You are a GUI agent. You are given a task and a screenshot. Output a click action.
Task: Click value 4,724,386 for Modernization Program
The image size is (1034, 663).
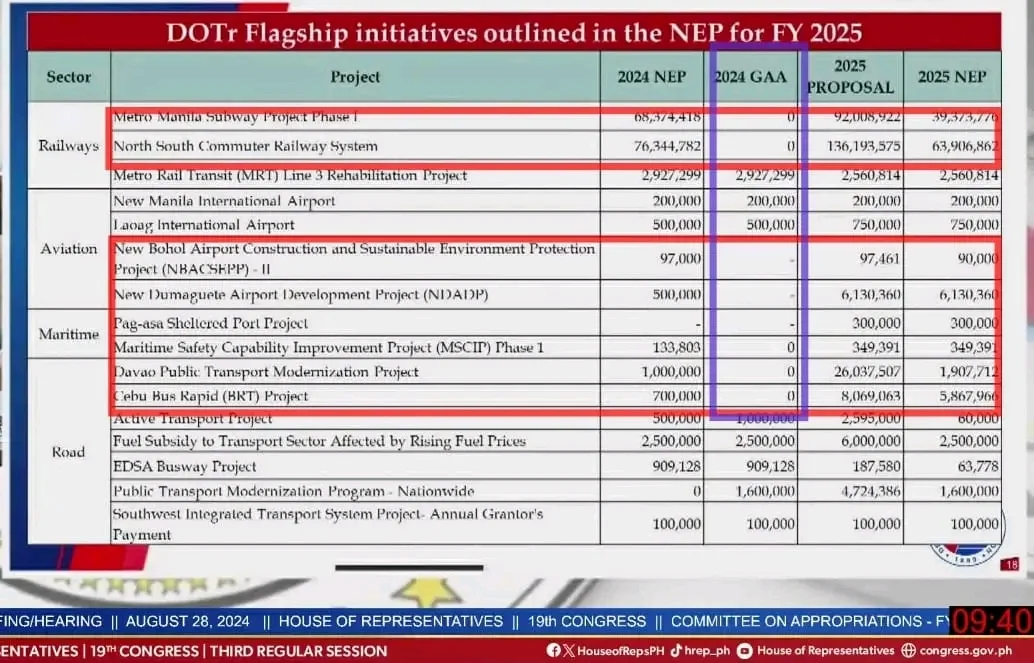click(870, 491)
